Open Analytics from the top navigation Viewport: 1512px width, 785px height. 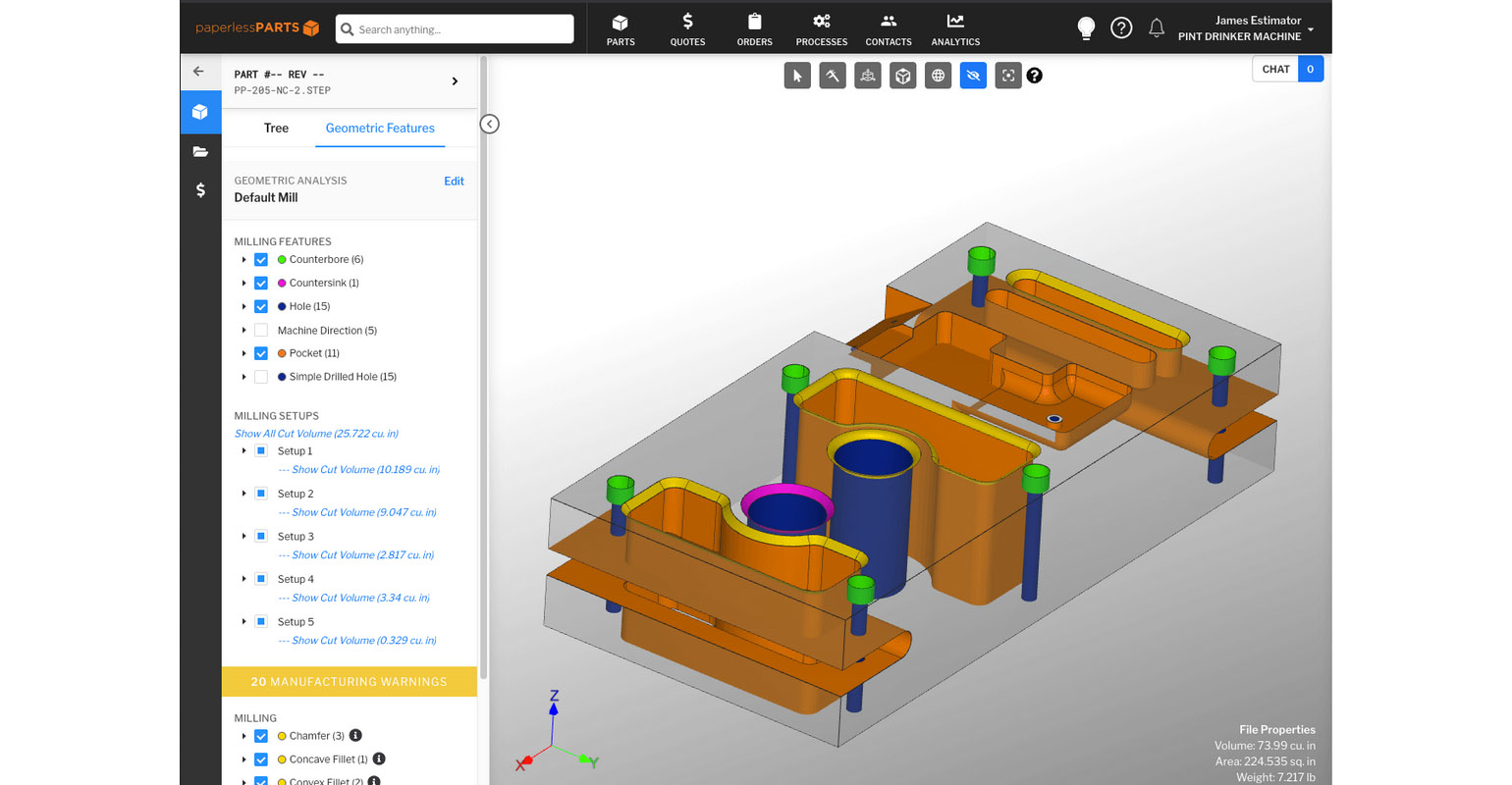954,28
